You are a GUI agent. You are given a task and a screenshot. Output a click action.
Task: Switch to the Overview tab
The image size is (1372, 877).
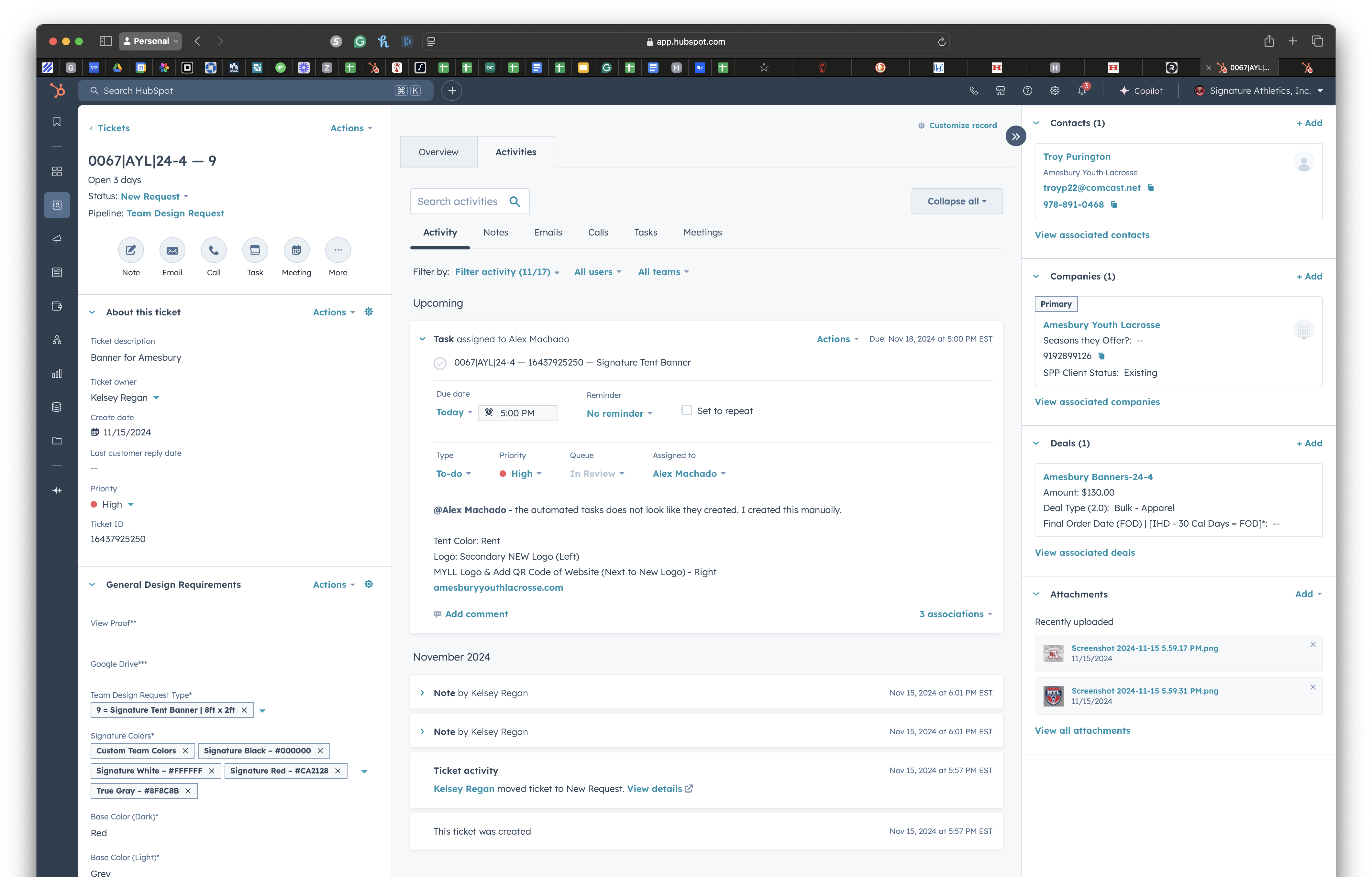point(438,152)
